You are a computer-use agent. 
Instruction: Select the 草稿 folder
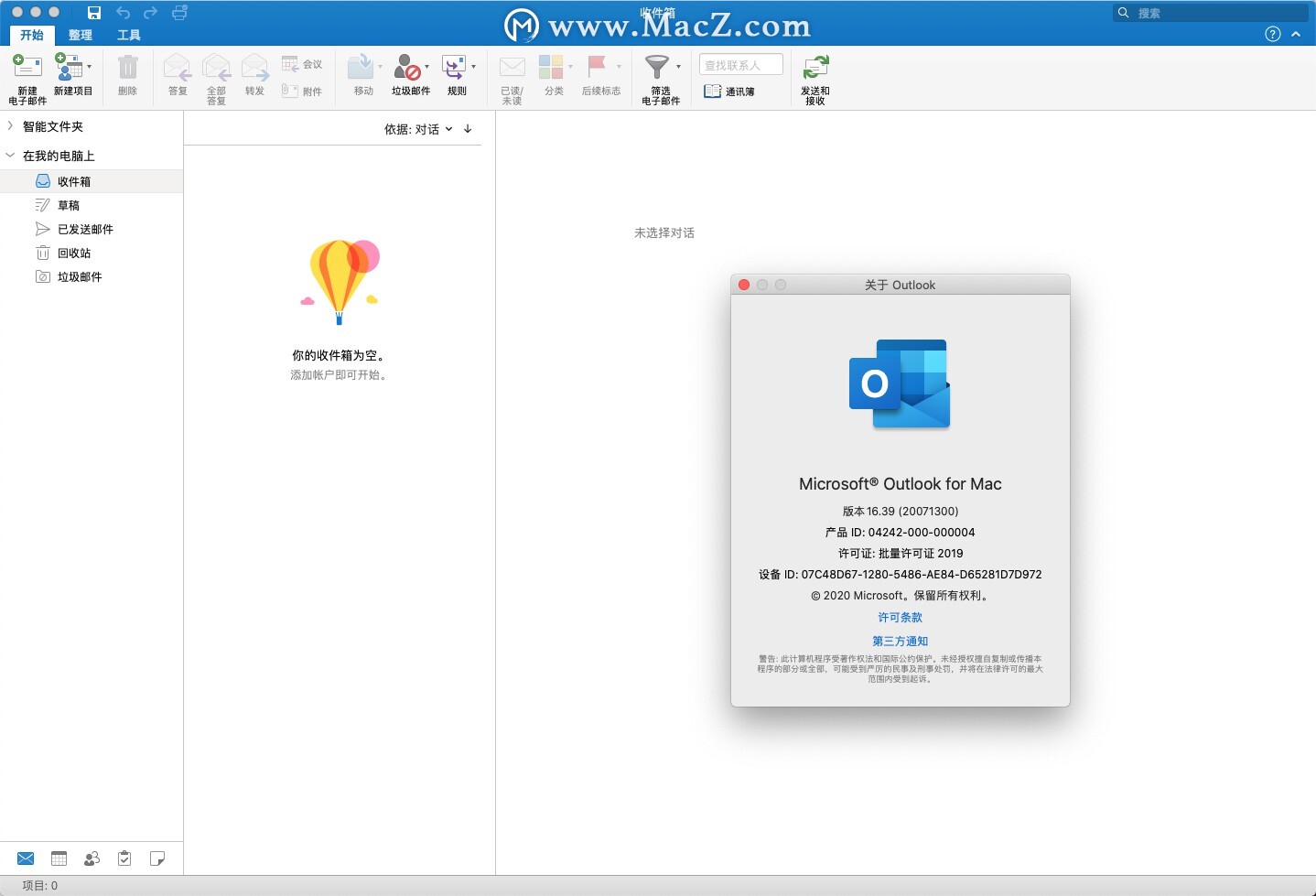[92, 205]
